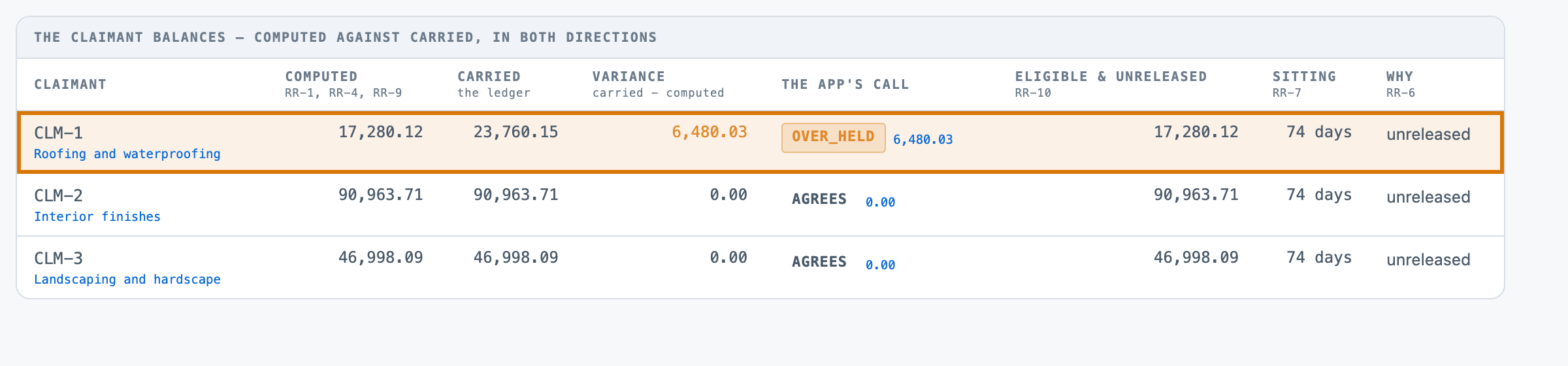This screenshot has height=366, width=1568.
Task: Click the COMPUTED column header
Action: pyautogui.click(x=321, y=76)
